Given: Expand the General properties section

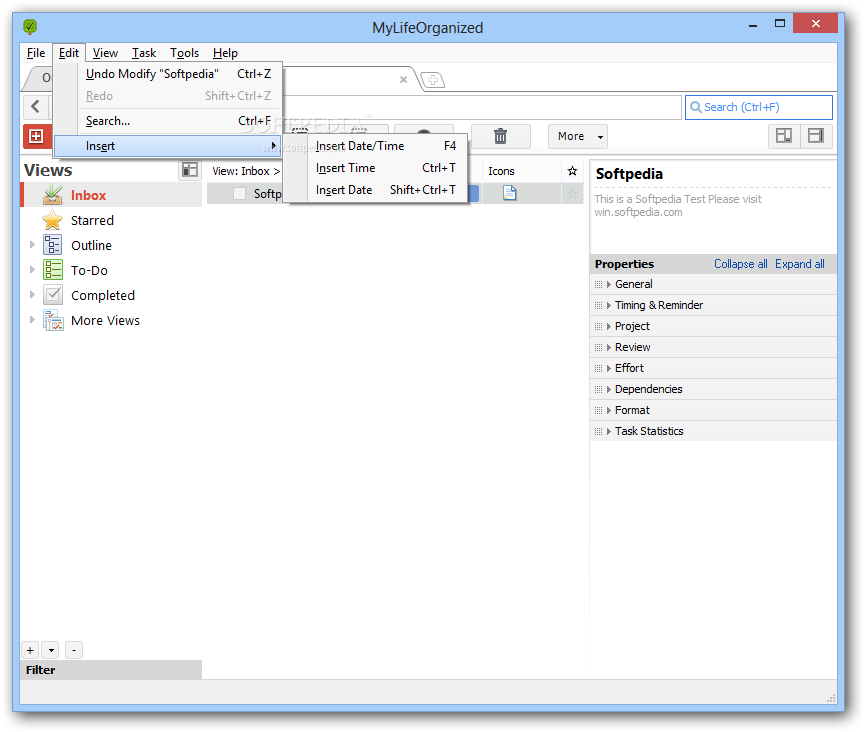Looking at the screenshot, I should point(608,285).
